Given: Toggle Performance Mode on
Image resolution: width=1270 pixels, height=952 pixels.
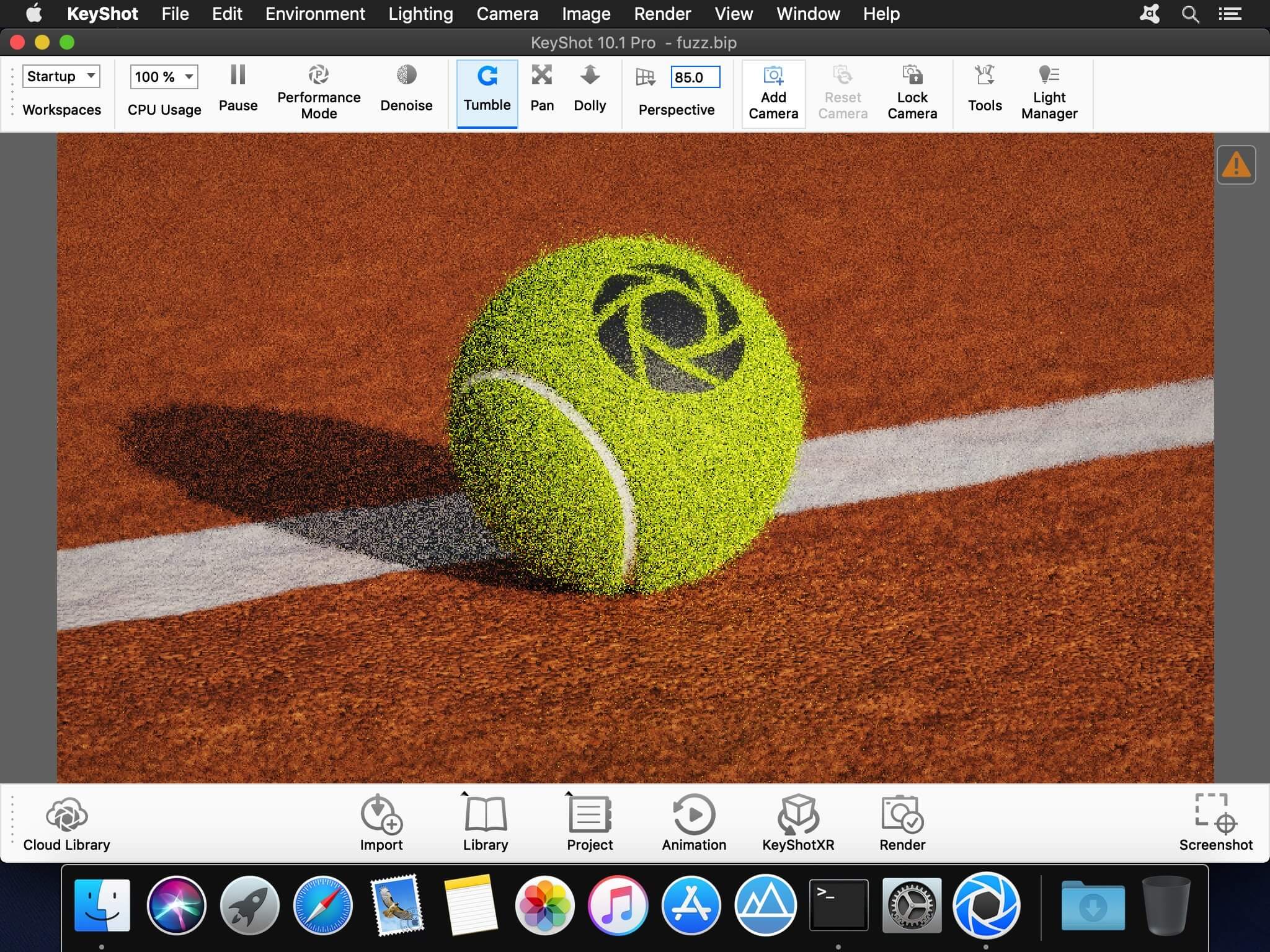Looking at the screenshot, I should tap(319, 93).
